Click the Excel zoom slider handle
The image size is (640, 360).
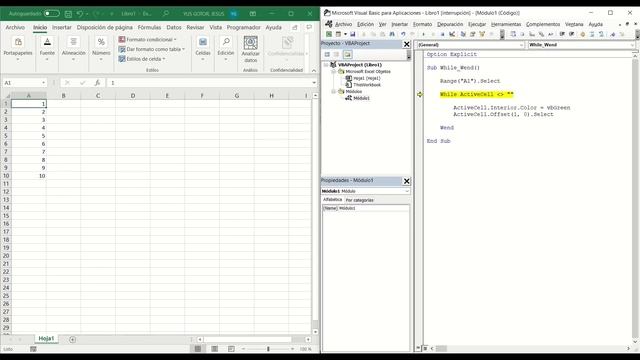(x=268, y=349)
